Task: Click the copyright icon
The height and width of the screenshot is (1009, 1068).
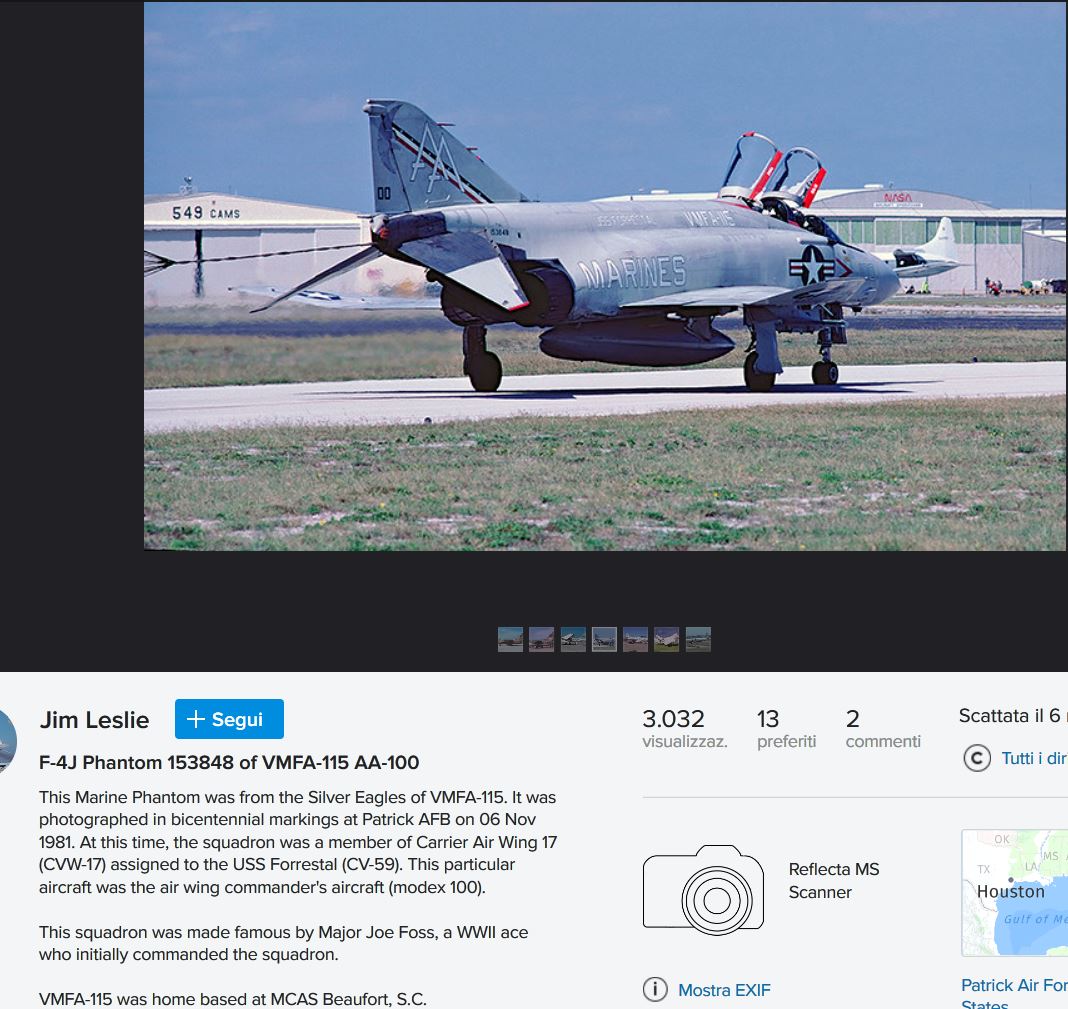Action: 977,758
